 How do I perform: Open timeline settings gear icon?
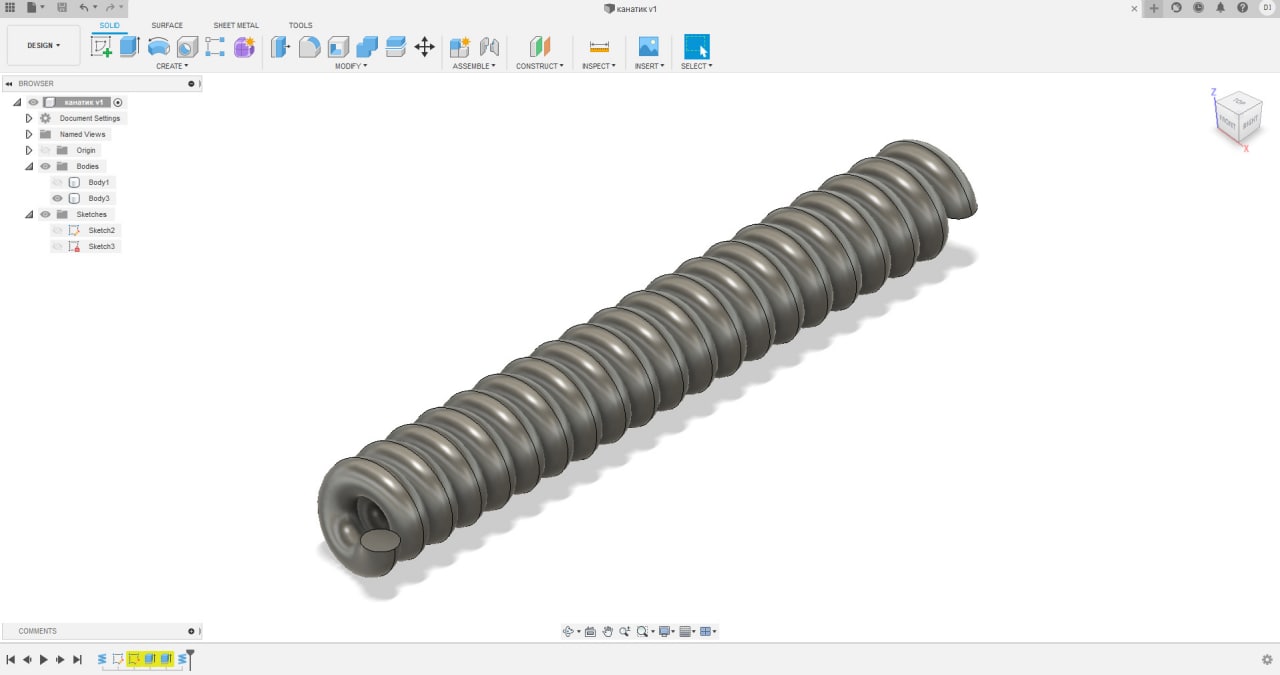pos(1267,659)
